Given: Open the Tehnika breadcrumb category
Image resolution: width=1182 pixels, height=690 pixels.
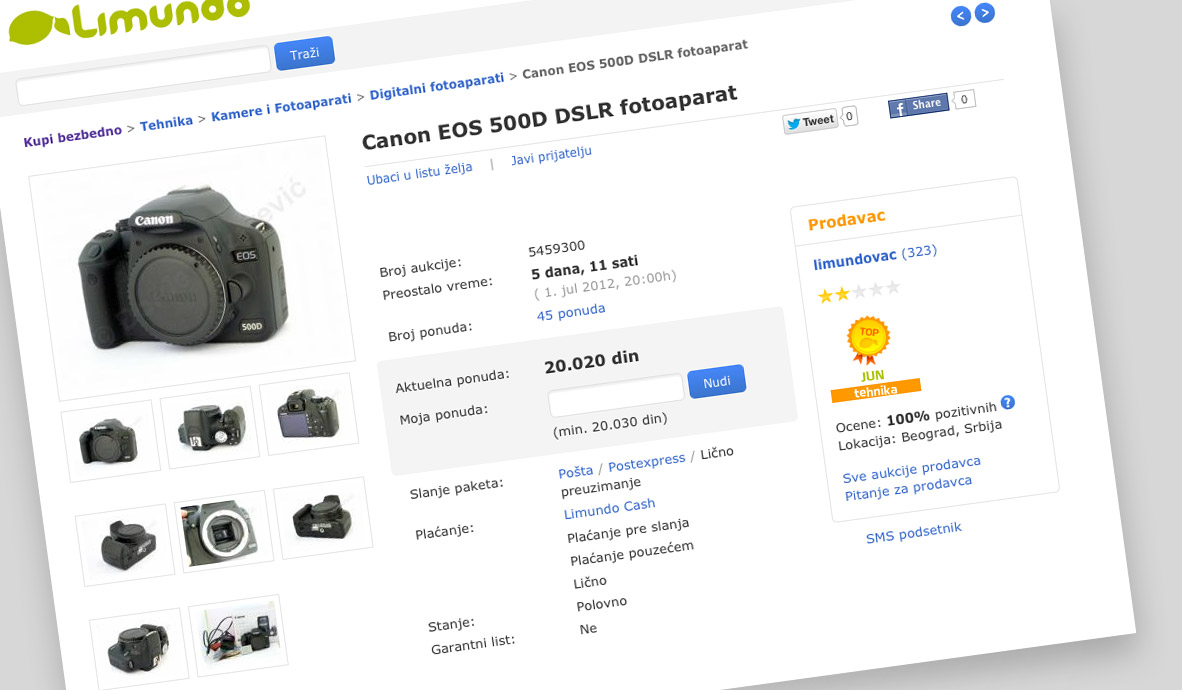Looking at the screenshot, I should pos(166,123).
